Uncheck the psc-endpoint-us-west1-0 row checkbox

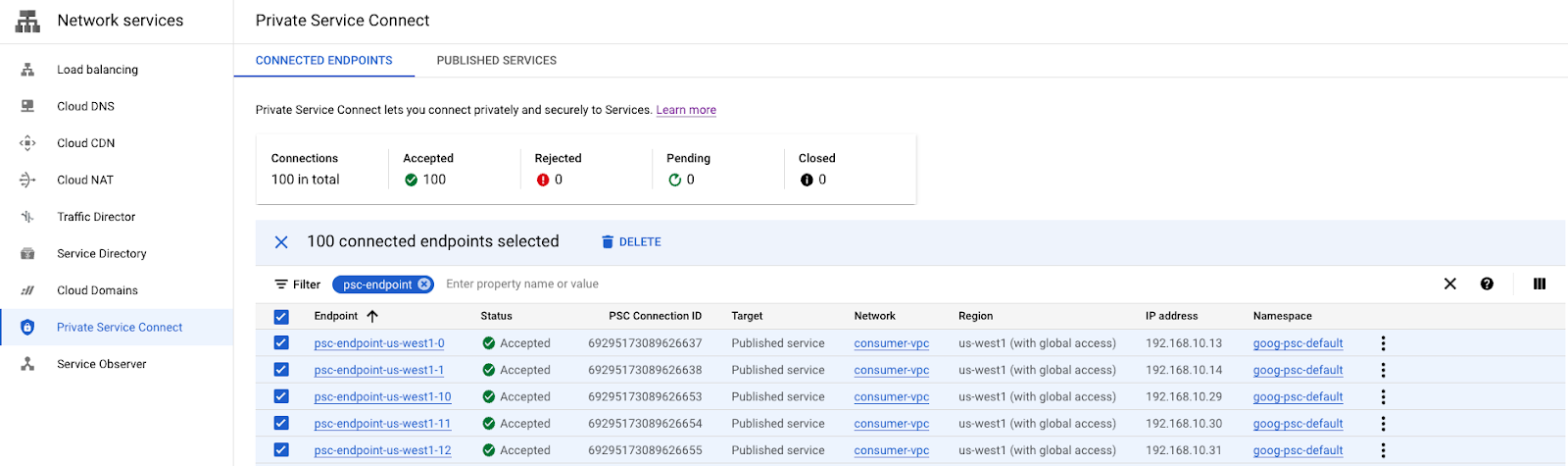coord(281,343)
